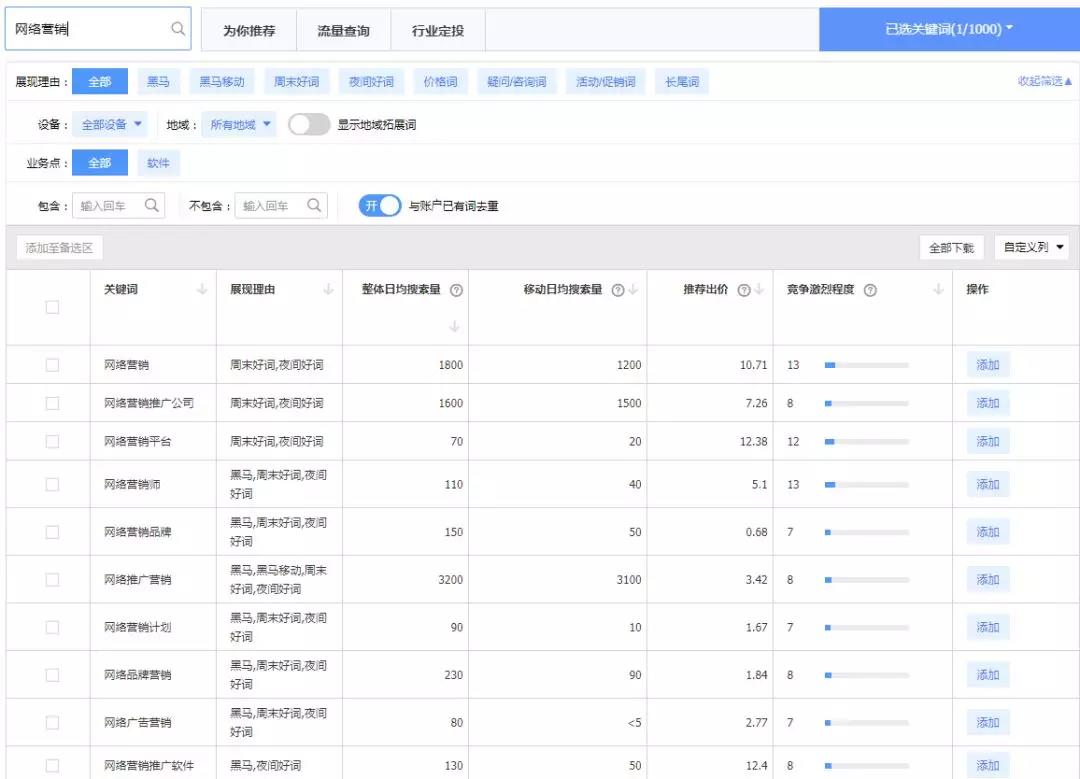
Task: Open the 全部设备 device dropdown
Action: pyautogui.click(x=112, y=125)
